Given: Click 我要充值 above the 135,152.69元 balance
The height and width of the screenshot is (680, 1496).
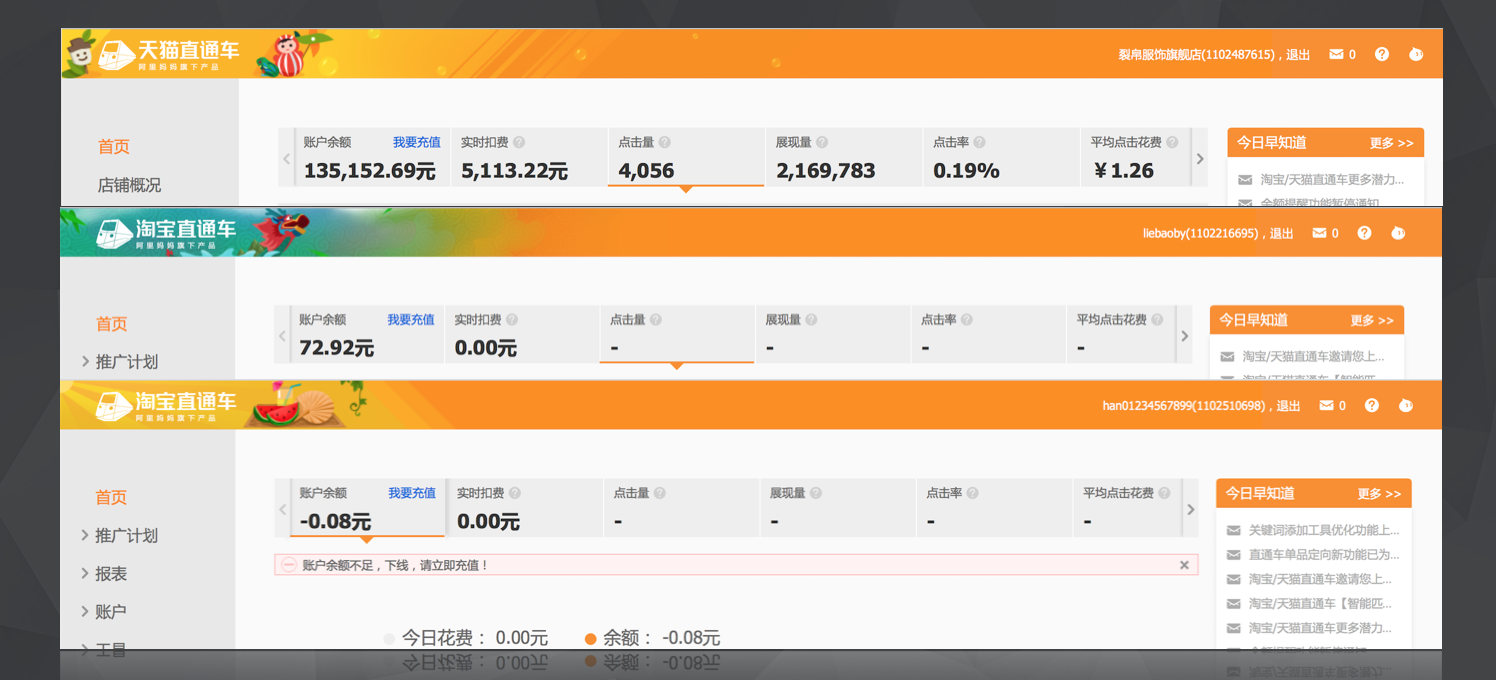Looking at the screenshot, I should 416,143.
